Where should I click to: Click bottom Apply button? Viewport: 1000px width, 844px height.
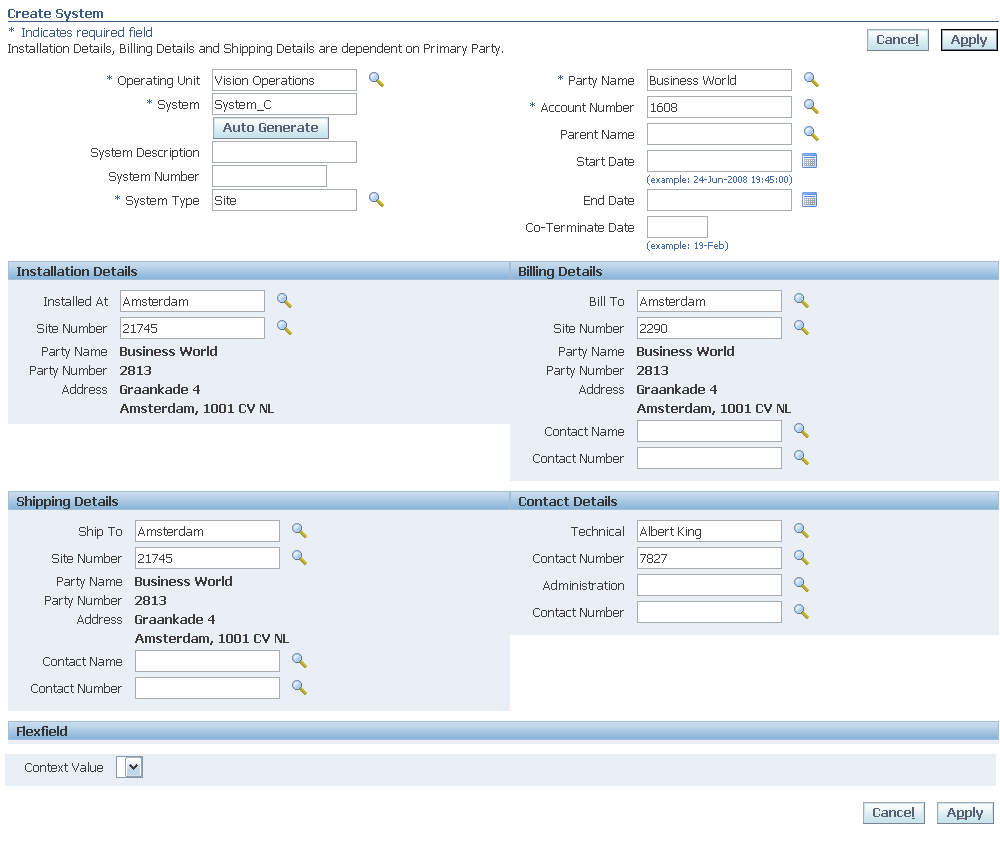pyautogui.click(x=965, y=813)
